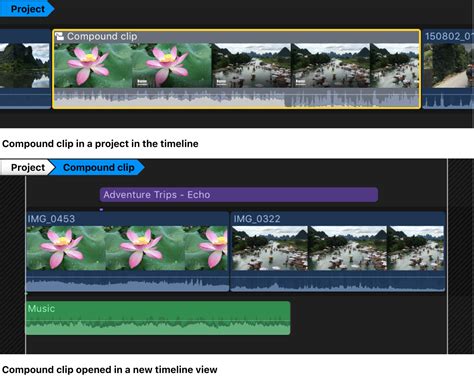Click the Project breadcrumb in the upper timeline
Image resolution: width=474 pixels, height=380 pixels.
[27, 9]
